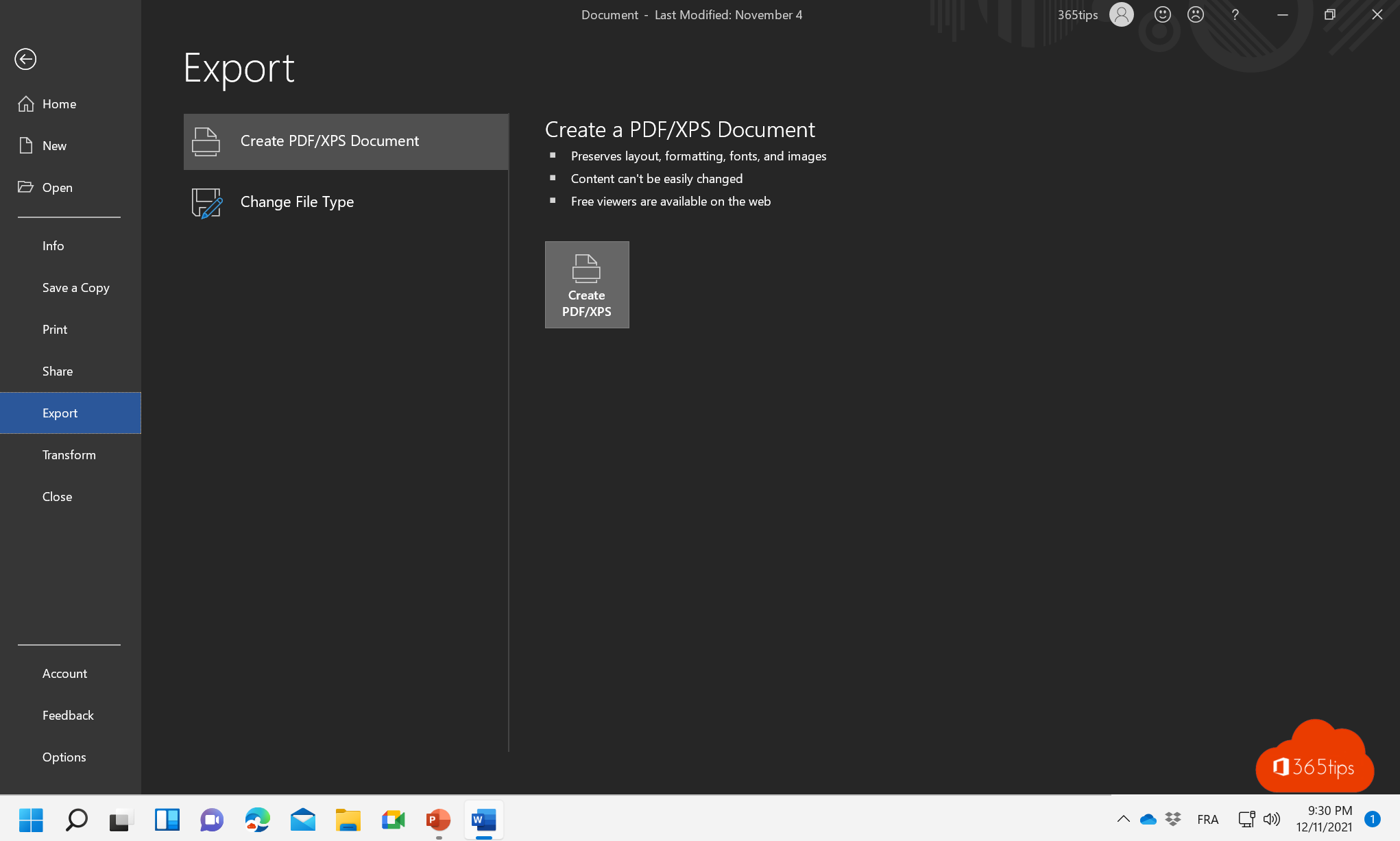Click the Create PDF/XPS button in panel

(586, 284)
